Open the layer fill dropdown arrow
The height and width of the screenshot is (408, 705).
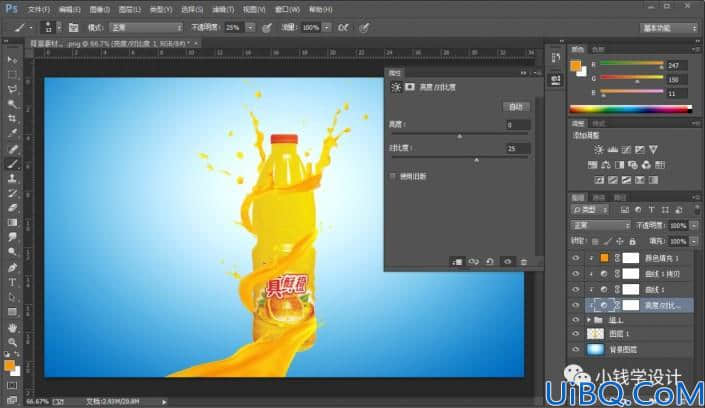point(695,242)
